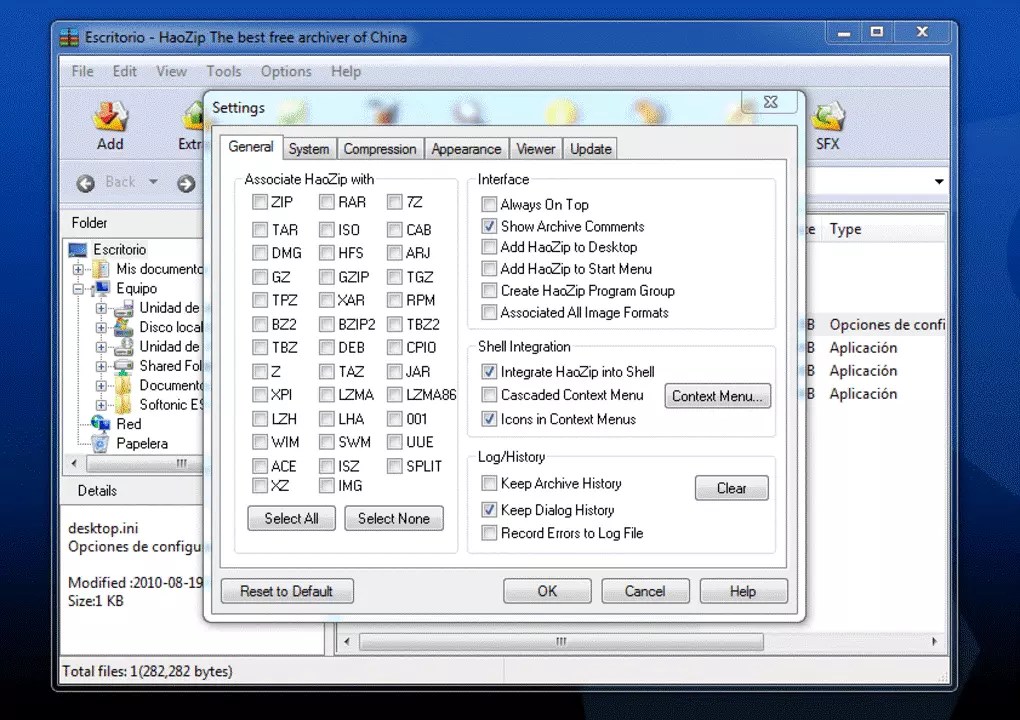Uncheck Show Archive Comments
Screen dimensions: 1020x720
tap(489, 226)
